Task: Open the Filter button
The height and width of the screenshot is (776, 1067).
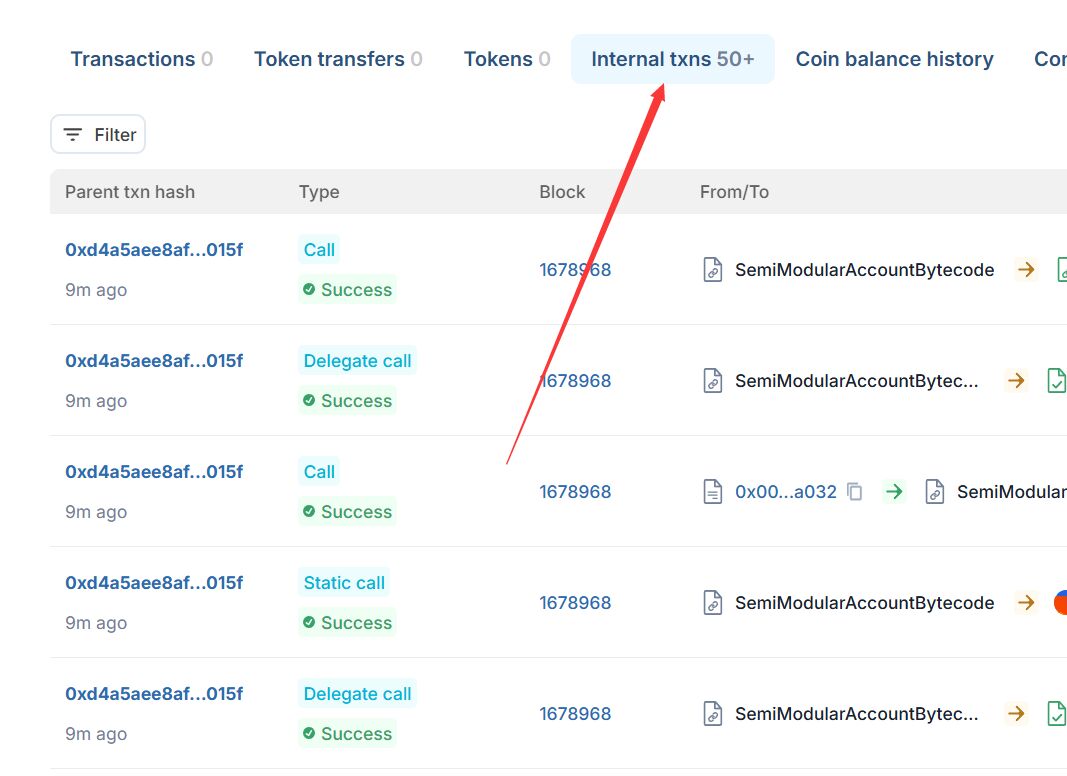Action: click(x=98, y=135)
